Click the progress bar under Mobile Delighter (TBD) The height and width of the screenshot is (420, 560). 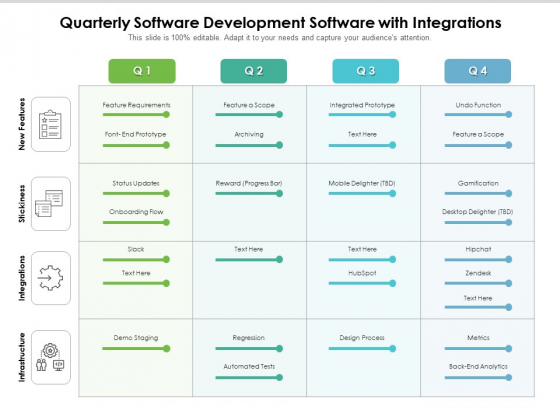pos(362,194)
